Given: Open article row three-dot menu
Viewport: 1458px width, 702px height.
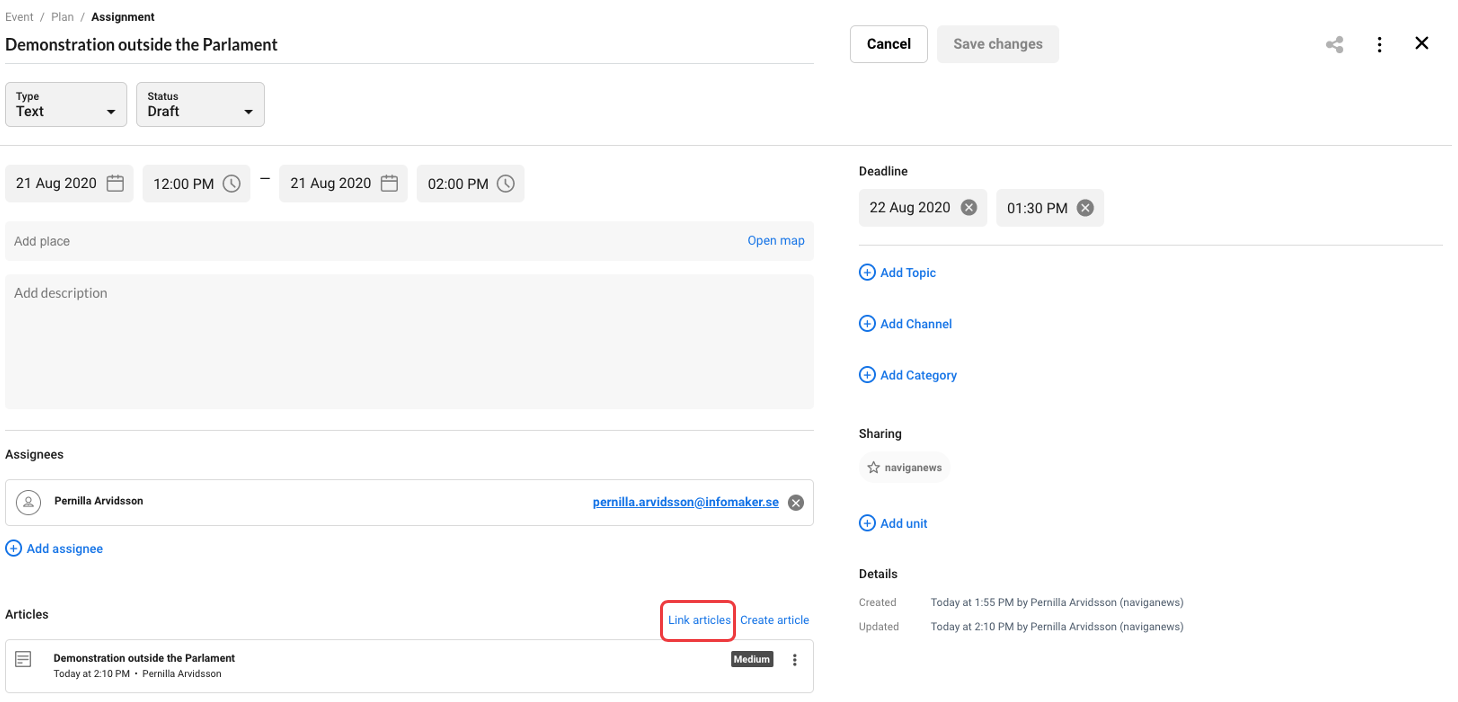Looking at the screenshot, I should [795, 660].
